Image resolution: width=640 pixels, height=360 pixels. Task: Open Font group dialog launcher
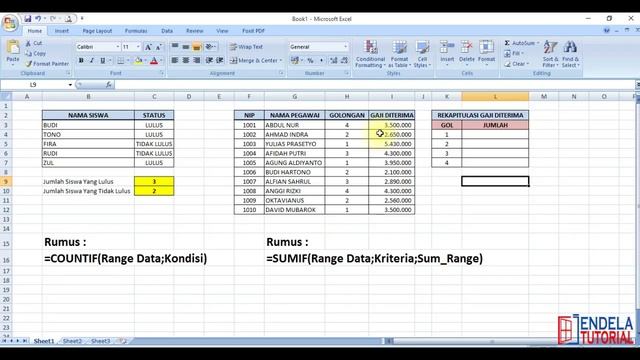tap(162, 73)
